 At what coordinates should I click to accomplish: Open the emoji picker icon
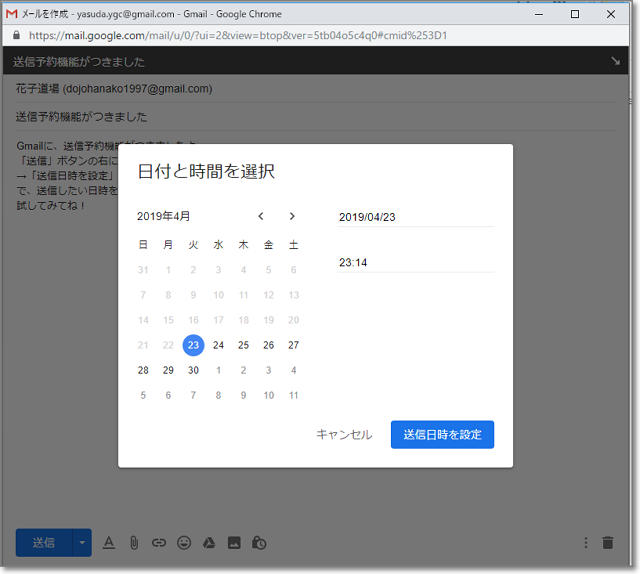click(x=184, y=543)
